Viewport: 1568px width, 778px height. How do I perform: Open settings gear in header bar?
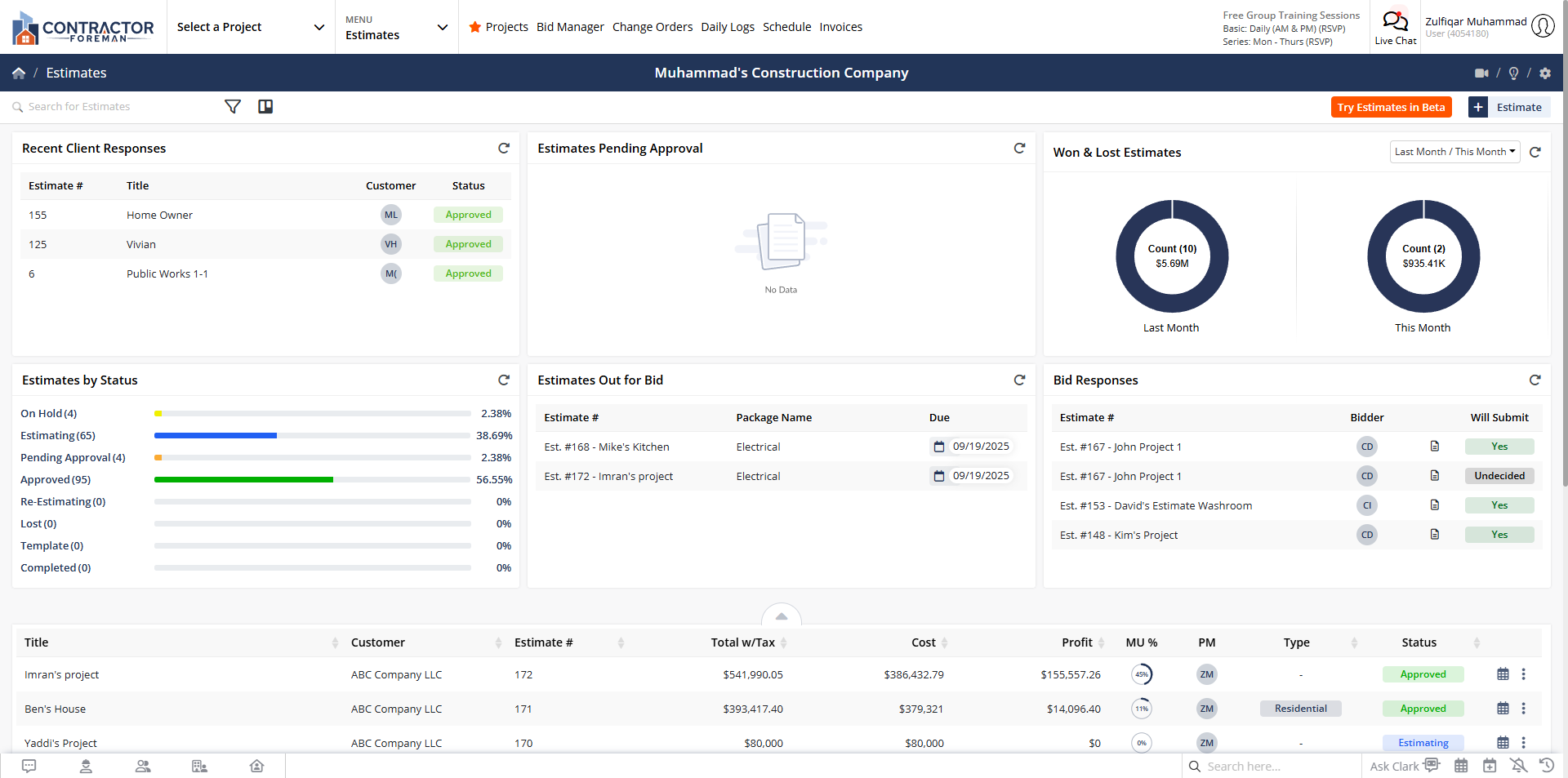1545,73
